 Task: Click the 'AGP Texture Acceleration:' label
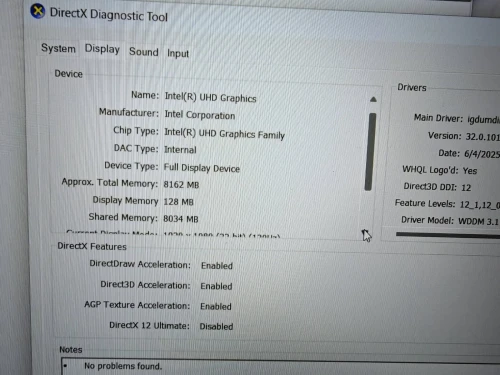tap(137, 305)
